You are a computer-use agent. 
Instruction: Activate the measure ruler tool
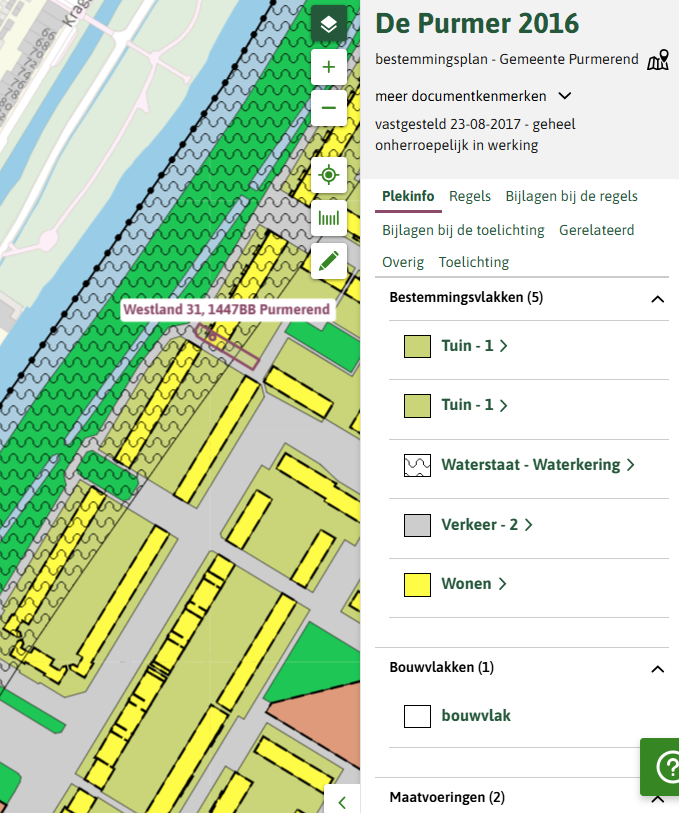(329, 218)
